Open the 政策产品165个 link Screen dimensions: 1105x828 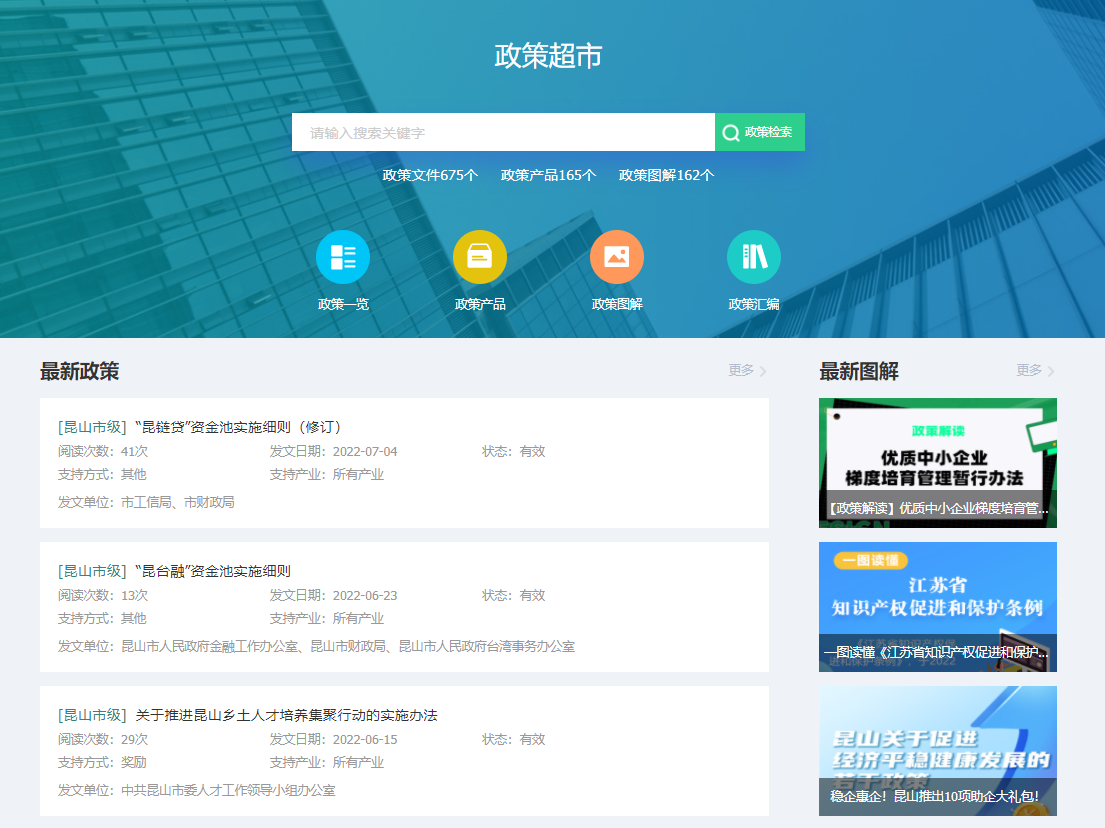(x=548, y=175)
